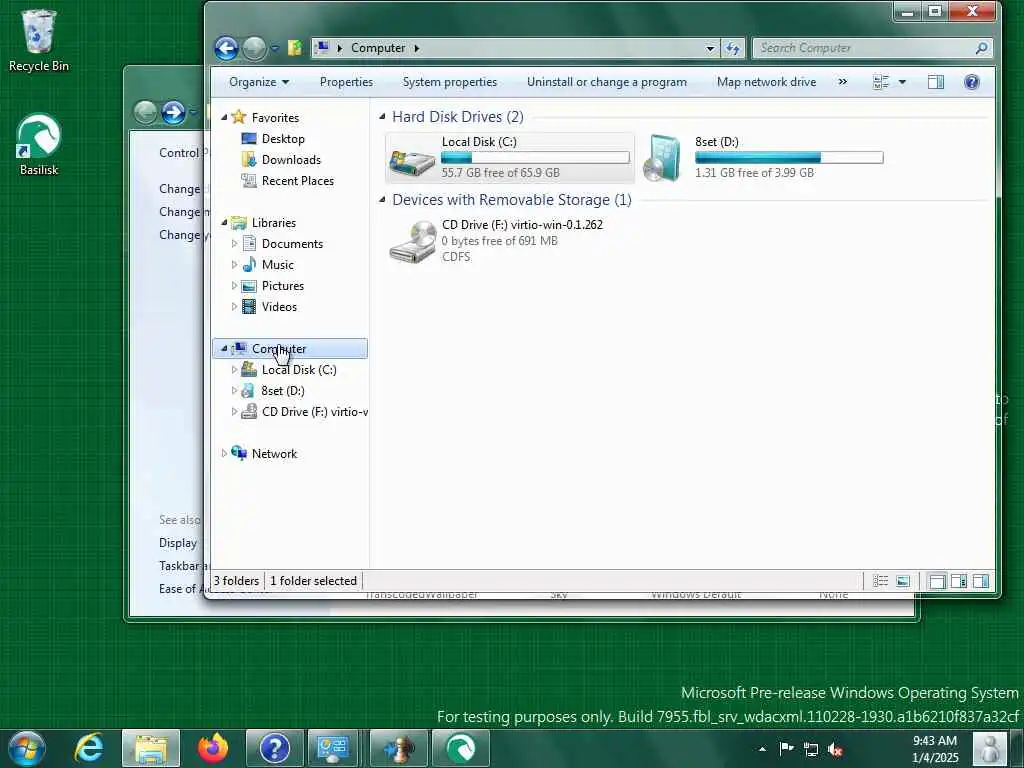Go back with the Explorer back arrow
Screen dimensions: 1024x768
point(226,48)
